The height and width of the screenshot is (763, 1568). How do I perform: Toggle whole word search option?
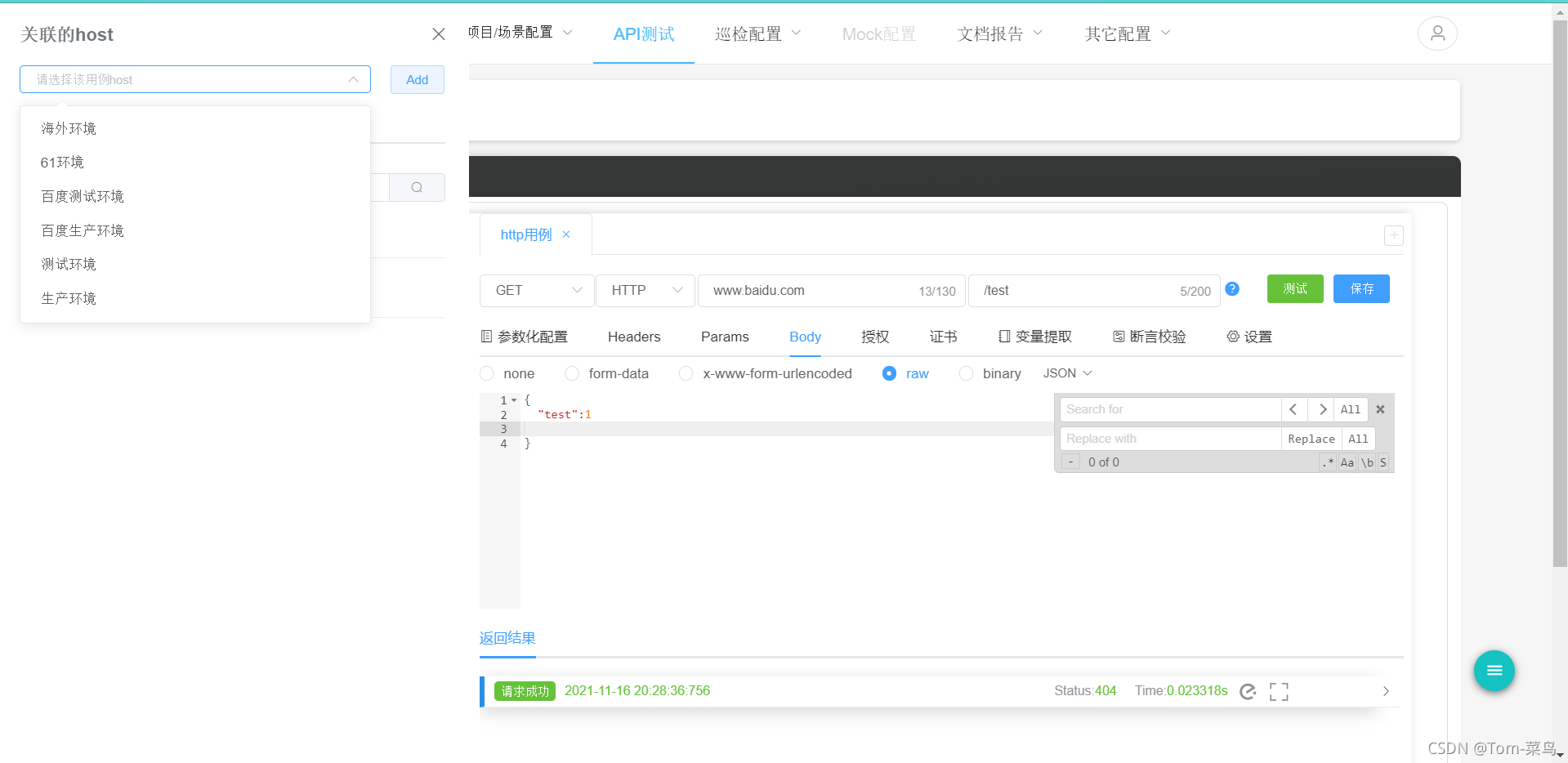point(1367,462)
